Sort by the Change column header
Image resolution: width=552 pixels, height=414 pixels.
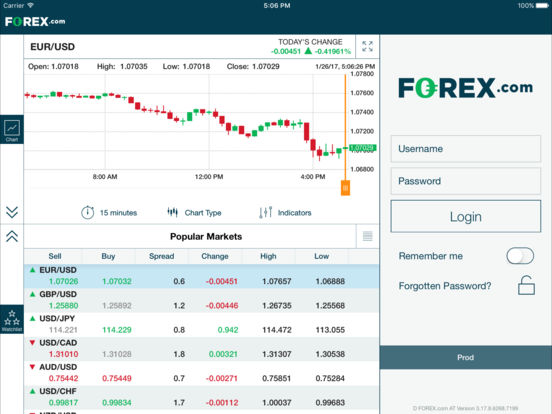click(x=215, y=256)
